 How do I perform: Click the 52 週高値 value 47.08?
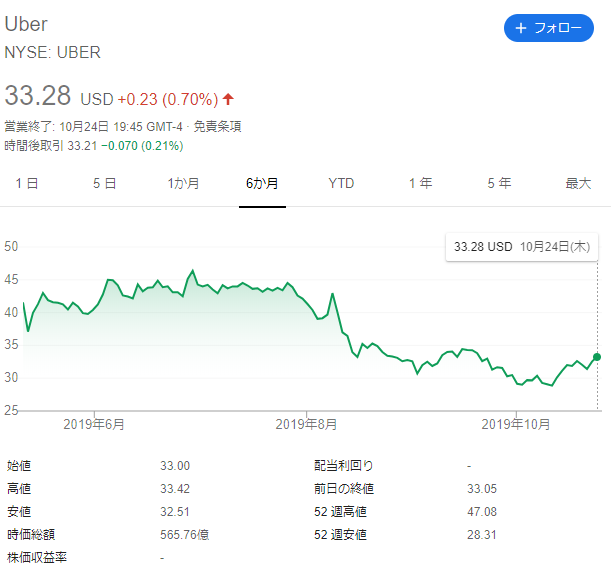point(482,512)
